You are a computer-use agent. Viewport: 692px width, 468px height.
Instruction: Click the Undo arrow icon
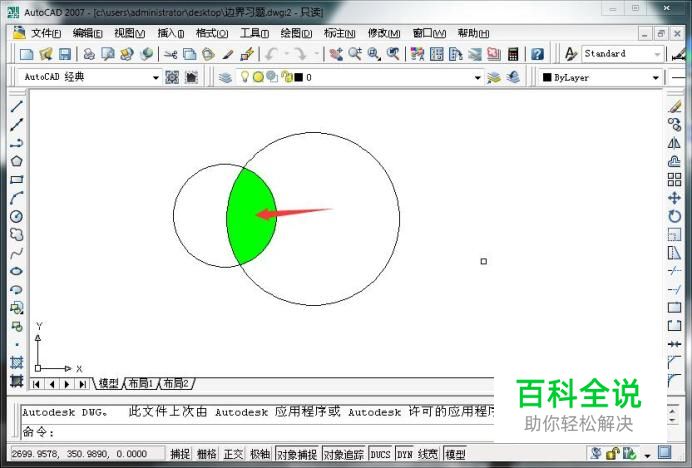(x=271, y=54)
